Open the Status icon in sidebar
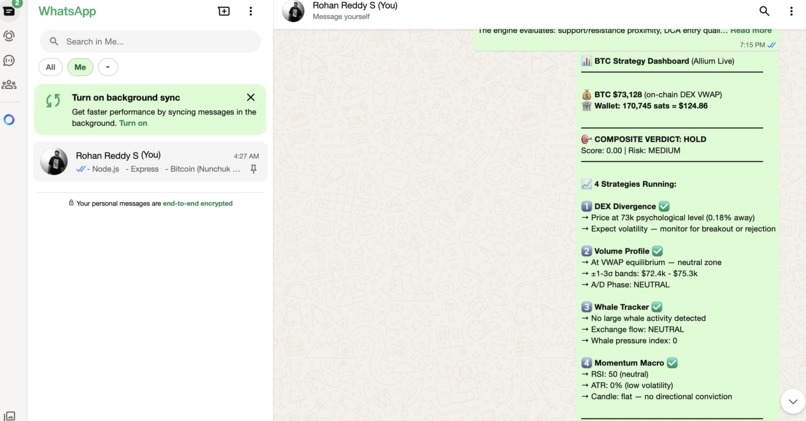Viewport: 806px width, 421px height. click(x=9, y=35)
